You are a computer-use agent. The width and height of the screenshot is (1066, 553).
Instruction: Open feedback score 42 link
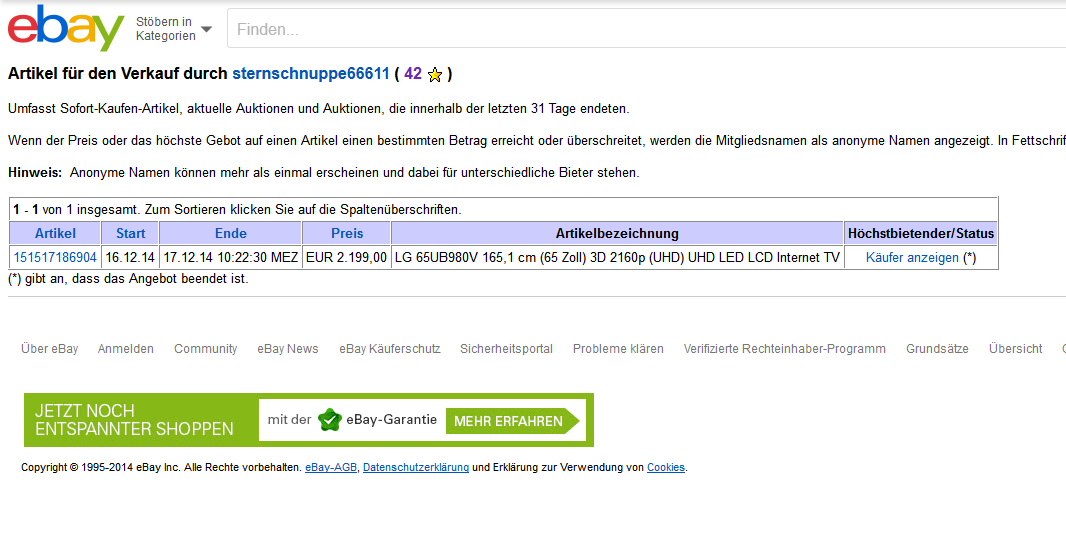[x=413, y=73]
